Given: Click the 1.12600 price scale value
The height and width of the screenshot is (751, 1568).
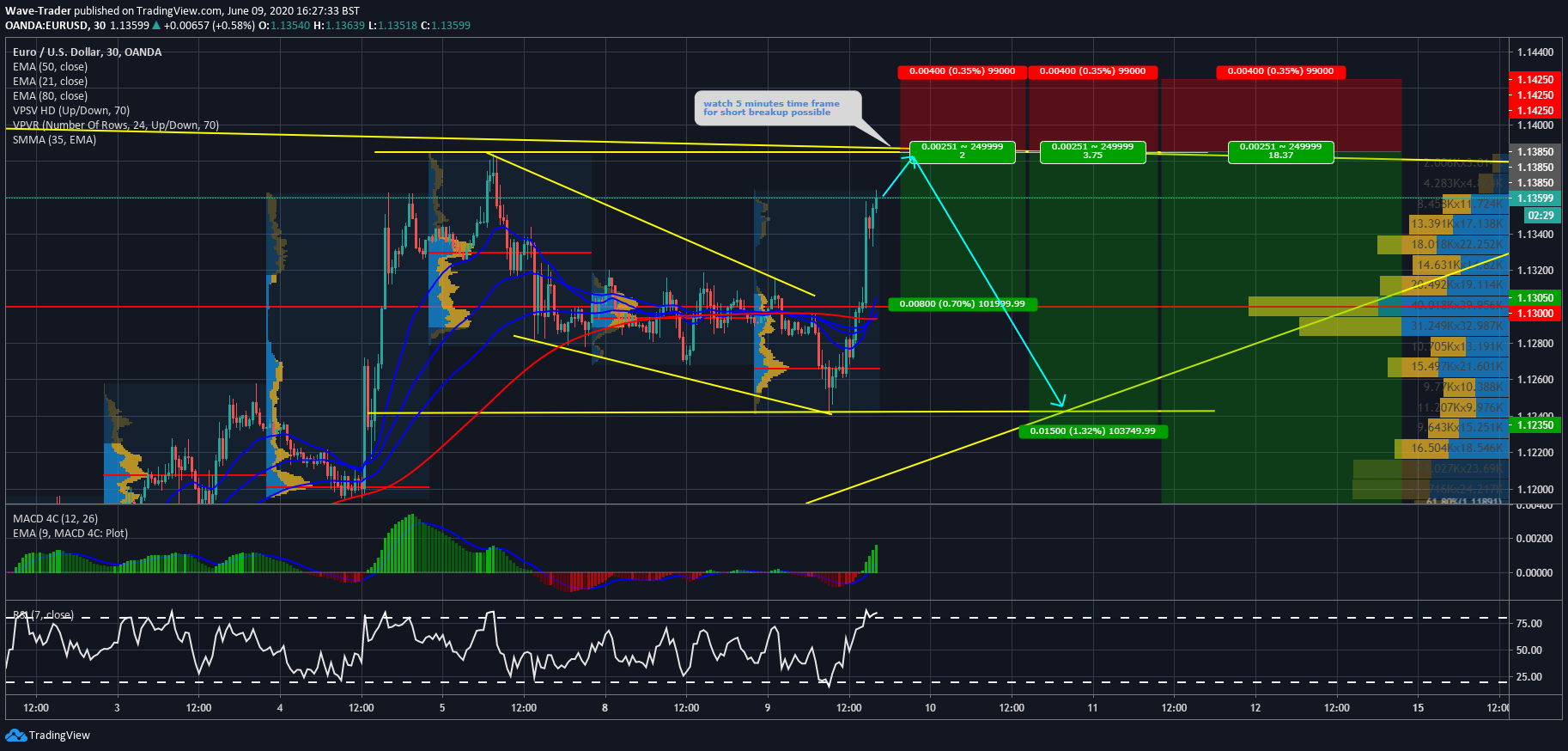Looking at the screenshot, I should [x=1535, y=380].
